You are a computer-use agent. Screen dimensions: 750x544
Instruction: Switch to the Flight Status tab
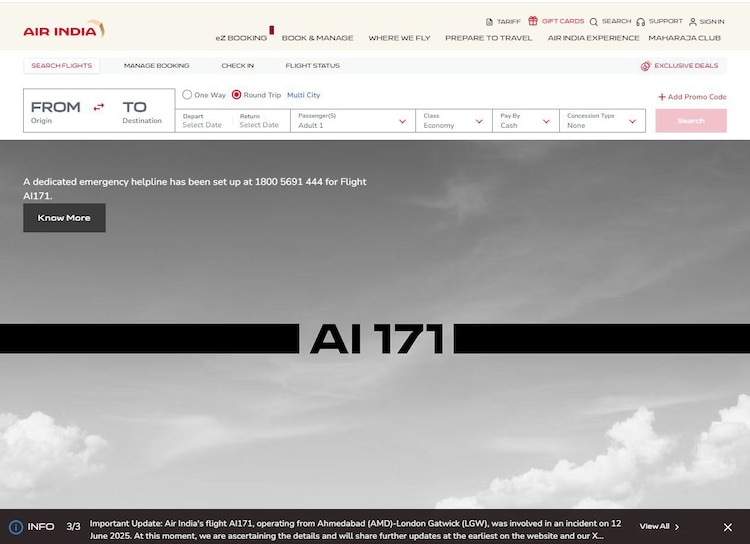coord(312,66)
